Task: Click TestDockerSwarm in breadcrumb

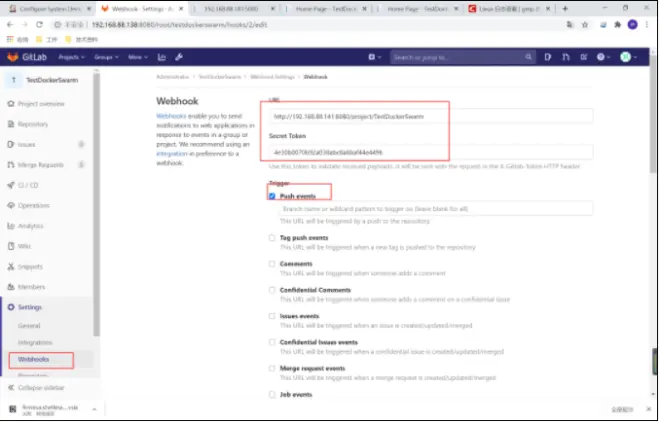Action: pos(219,77)
